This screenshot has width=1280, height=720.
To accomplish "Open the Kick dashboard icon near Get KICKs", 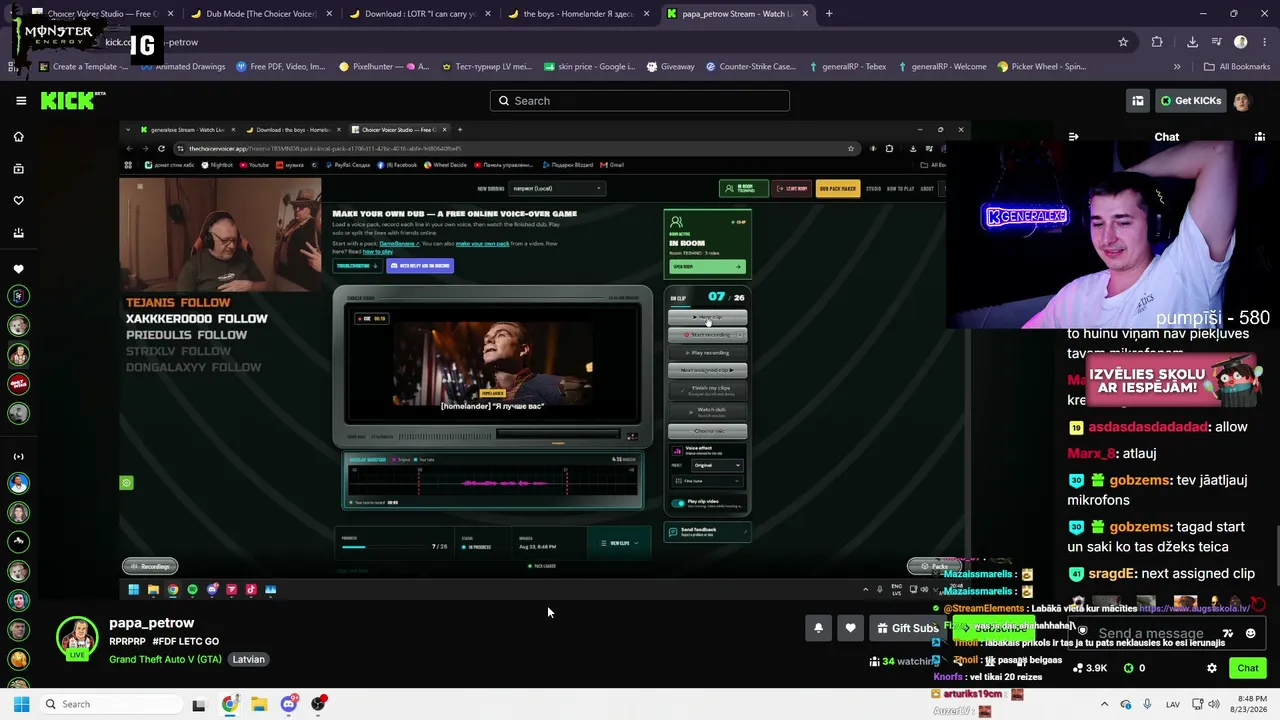I will point(1137,101).
